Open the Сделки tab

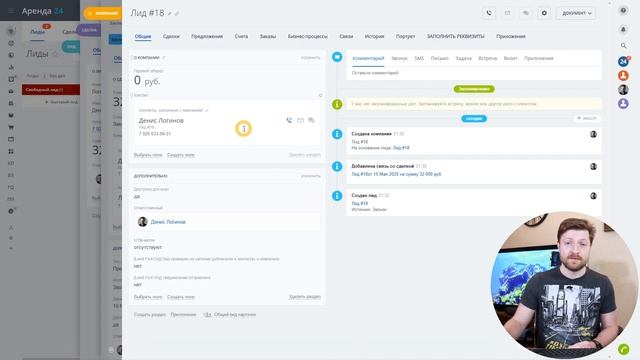pos(171,36)
